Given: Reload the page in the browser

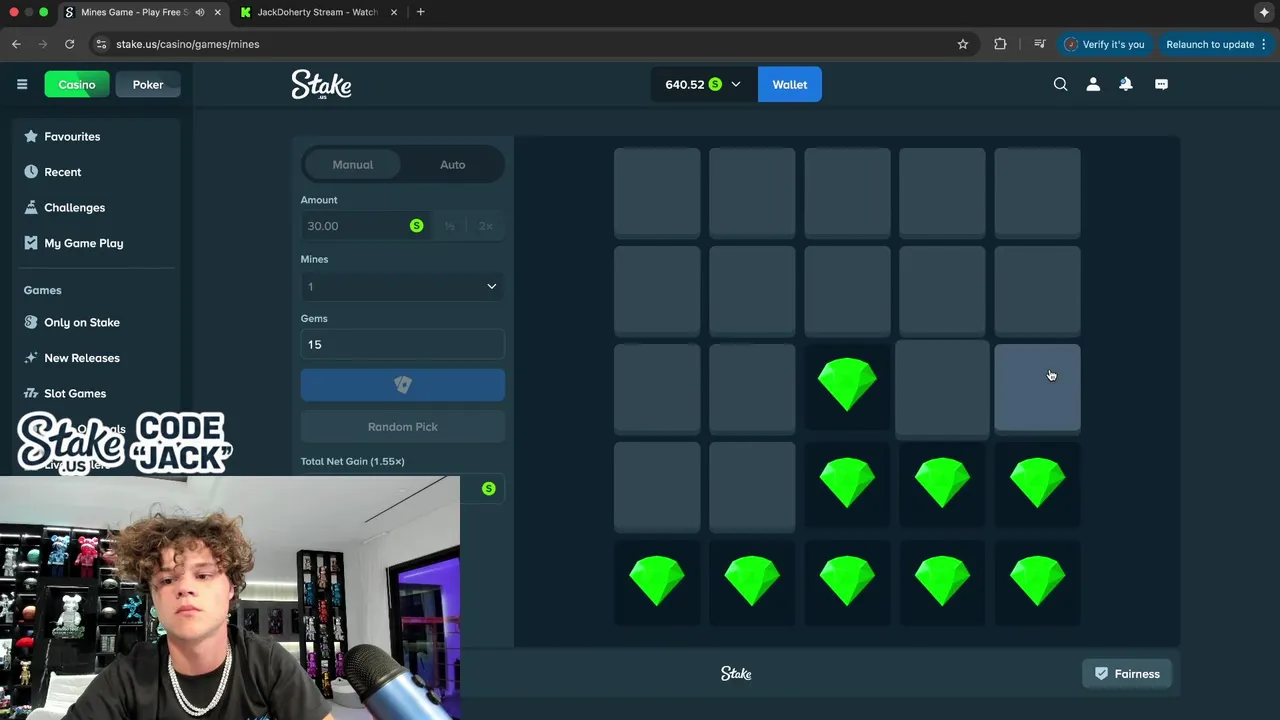Looking at the screenshot, I should tap(69, 44).
